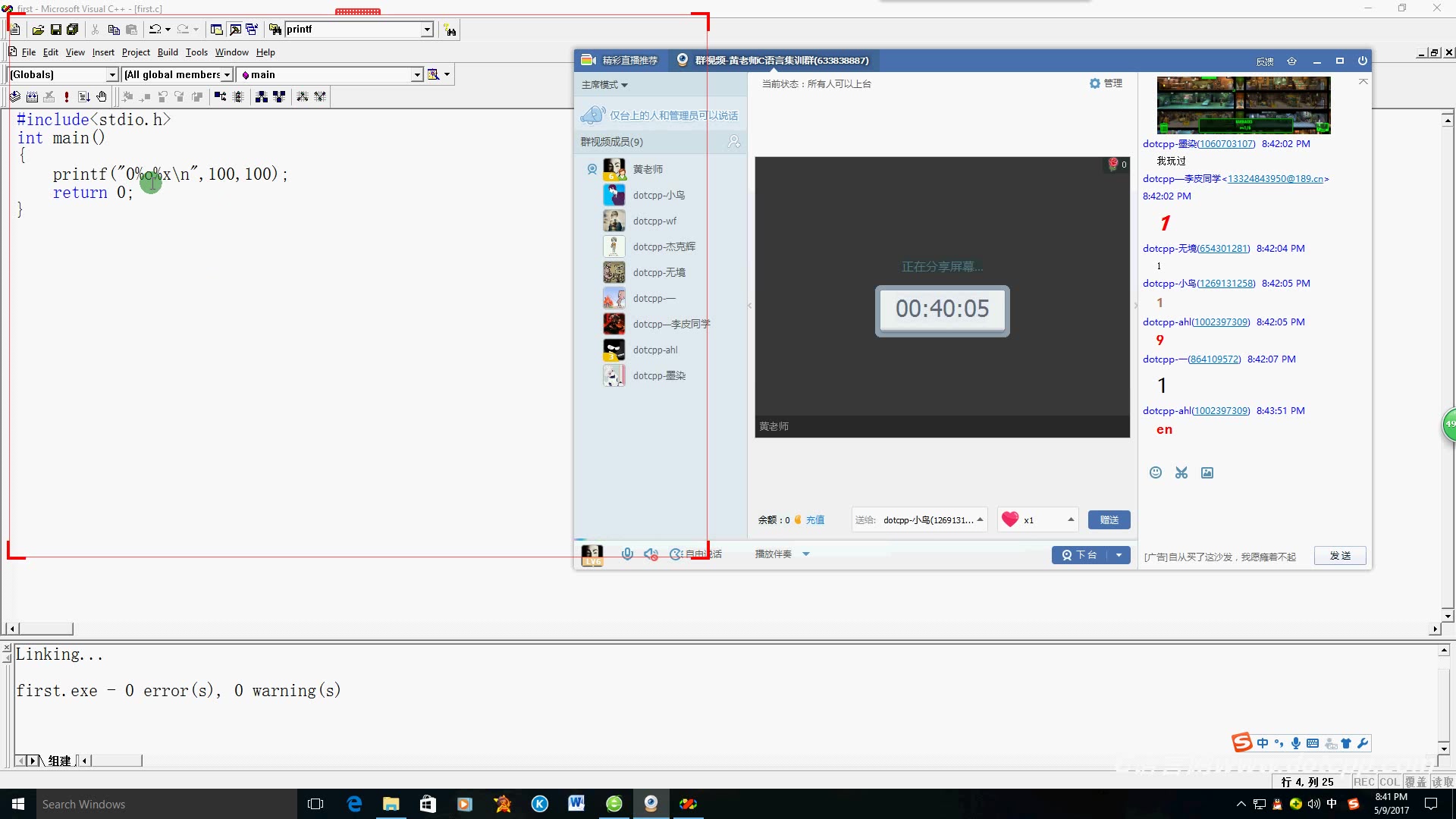Screen dimensions: 1456x819
Task: Click the Execute Program exclamation icon
Action: 67,96
